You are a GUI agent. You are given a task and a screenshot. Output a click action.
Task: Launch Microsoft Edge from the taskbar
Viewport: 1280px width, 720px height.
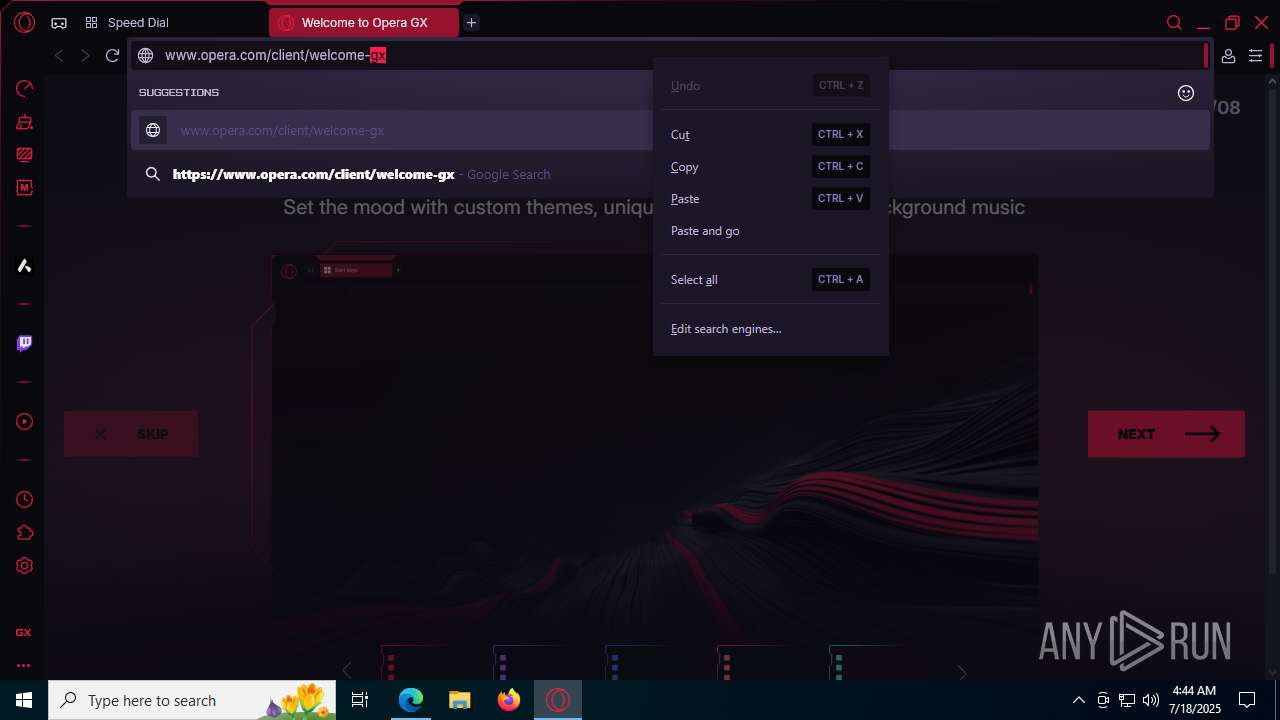pos(411,700)
